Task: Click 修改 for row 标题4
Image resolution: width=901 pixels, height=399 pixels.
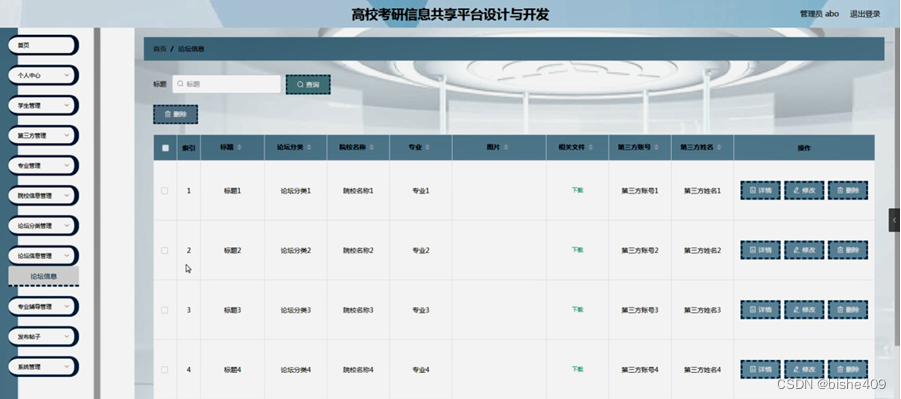Action: click(x=804, y=370)
